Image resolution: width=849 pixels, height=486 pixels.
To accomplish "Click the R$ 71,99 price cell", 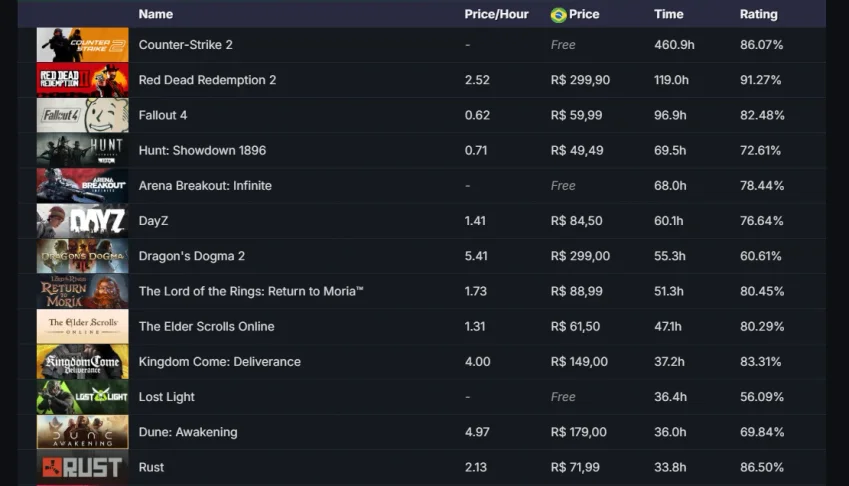I will 575,467.
